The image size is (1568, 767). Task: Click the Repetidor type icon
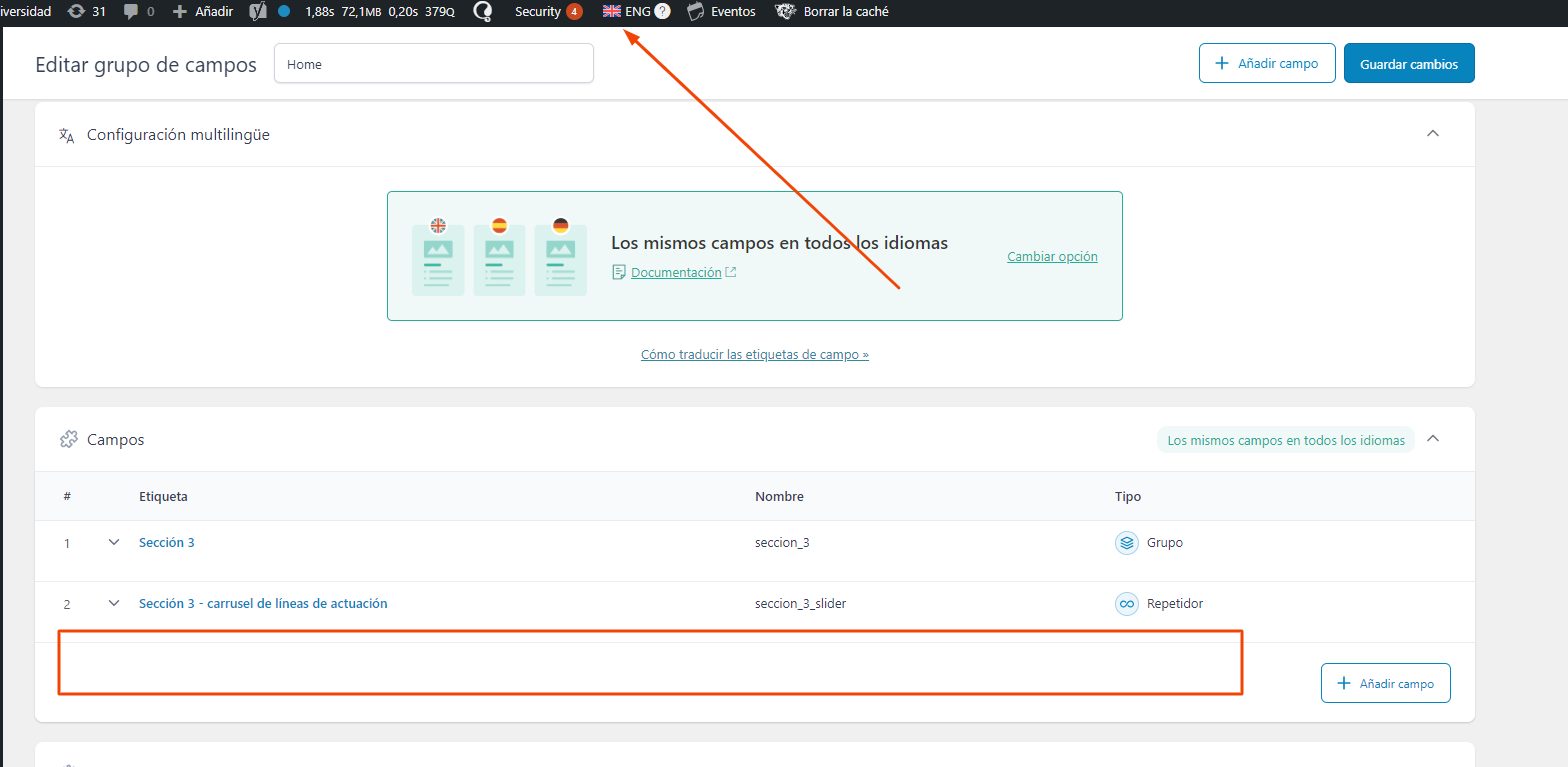[x=1127, y=604]
